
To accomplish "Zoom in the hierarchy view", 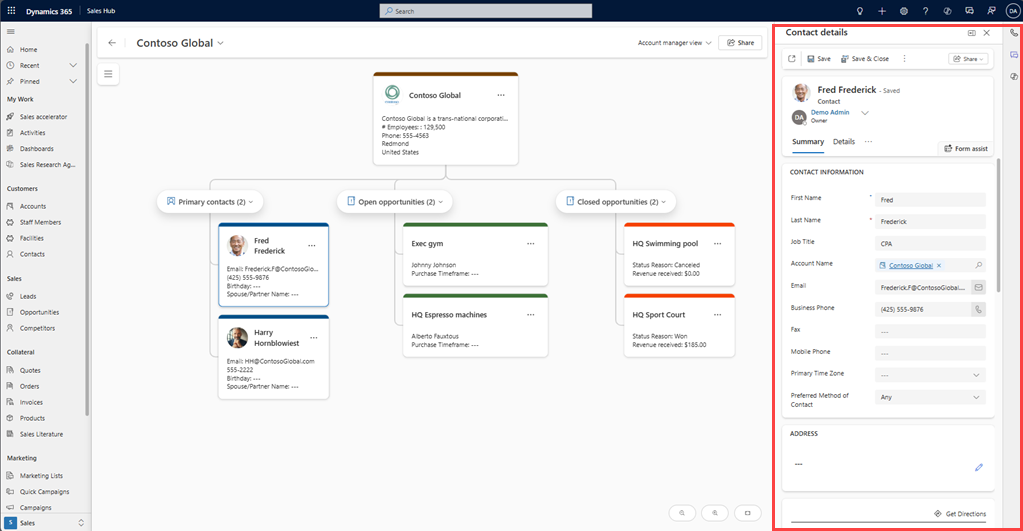I will pyautogui.click(x=714, y=513).
